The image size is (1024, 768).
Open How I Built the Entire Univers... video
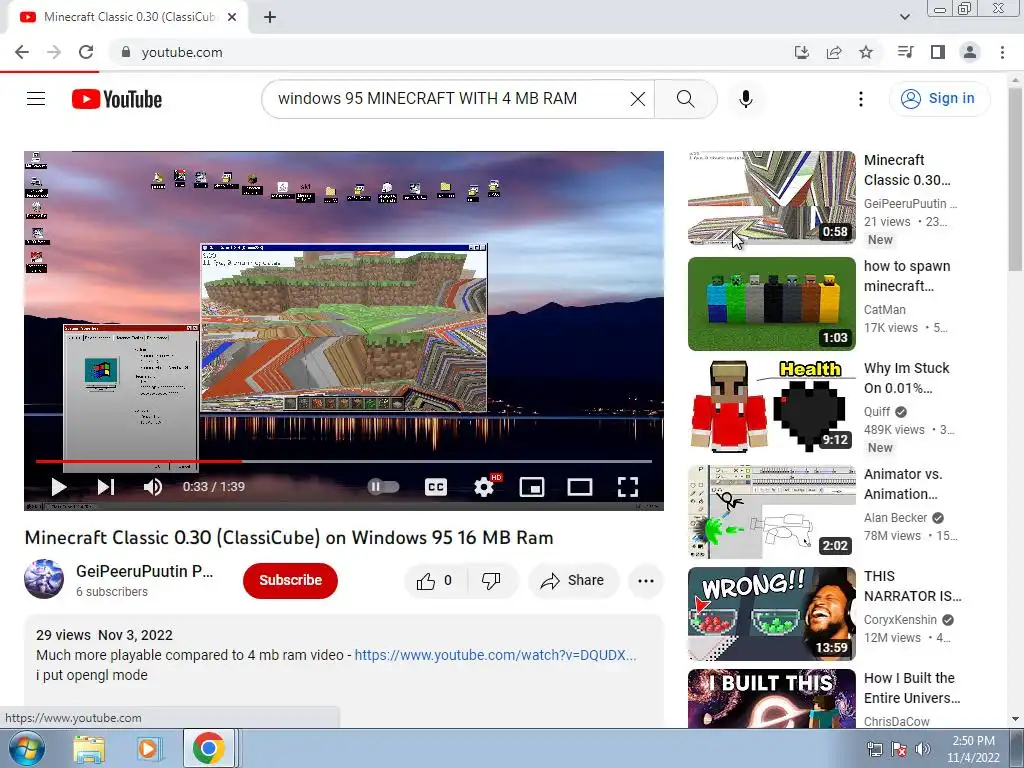912,688
